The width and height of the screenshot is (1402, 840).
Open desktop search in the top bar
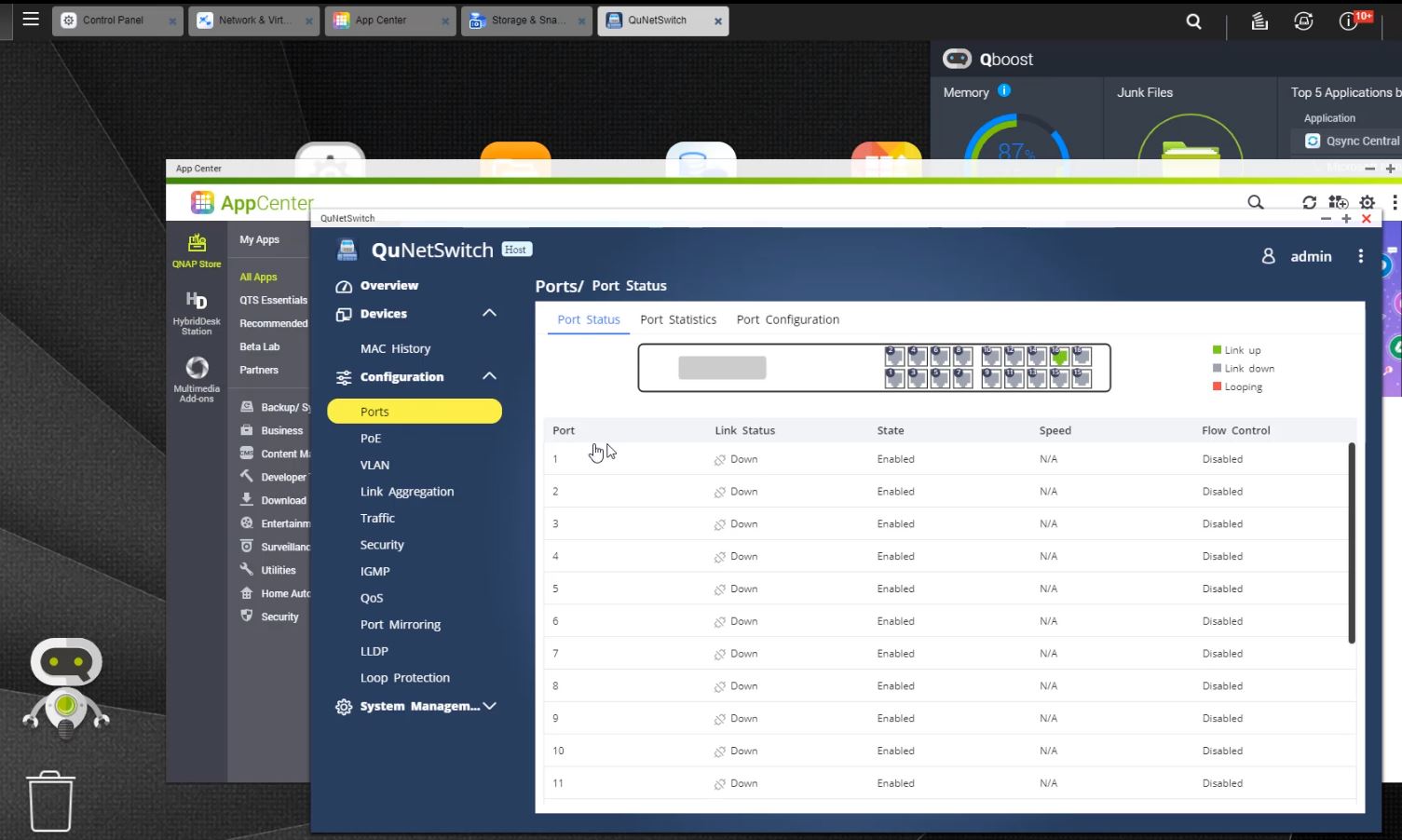click(x=1193, y=21)
